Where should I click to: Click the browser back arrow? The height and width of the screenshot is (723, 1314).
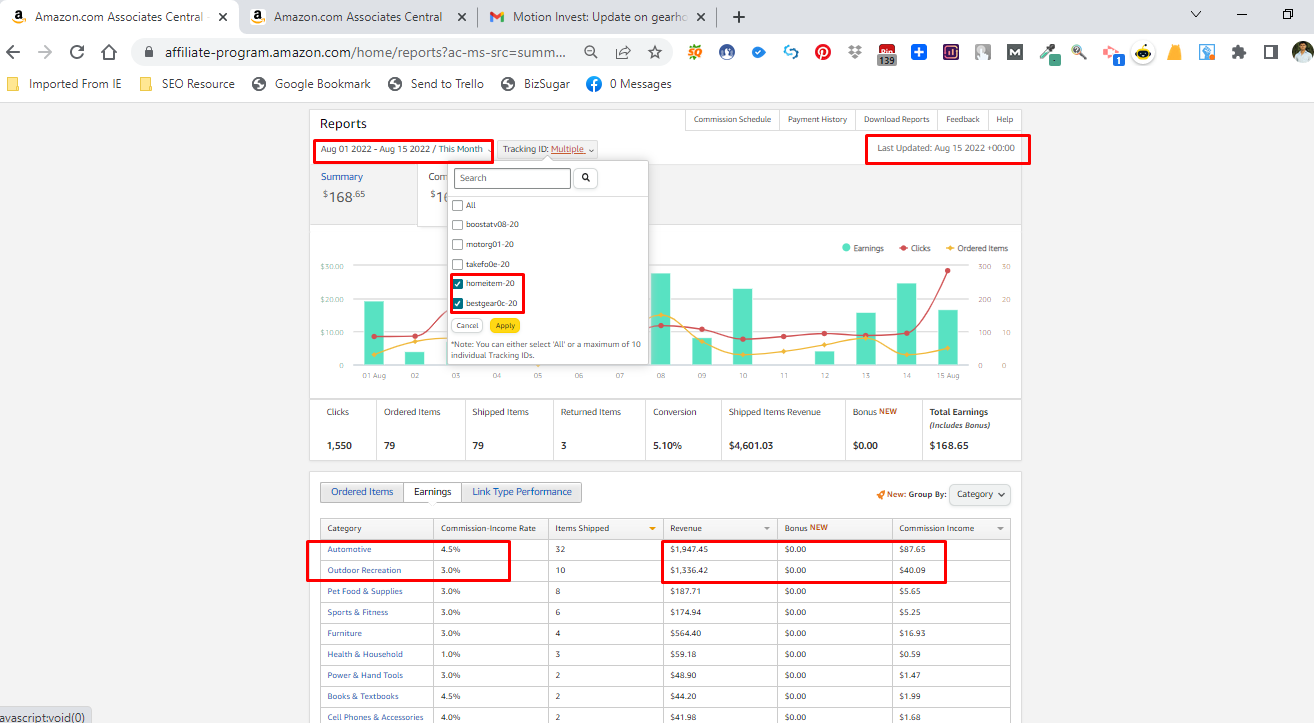tap(13, 52)
